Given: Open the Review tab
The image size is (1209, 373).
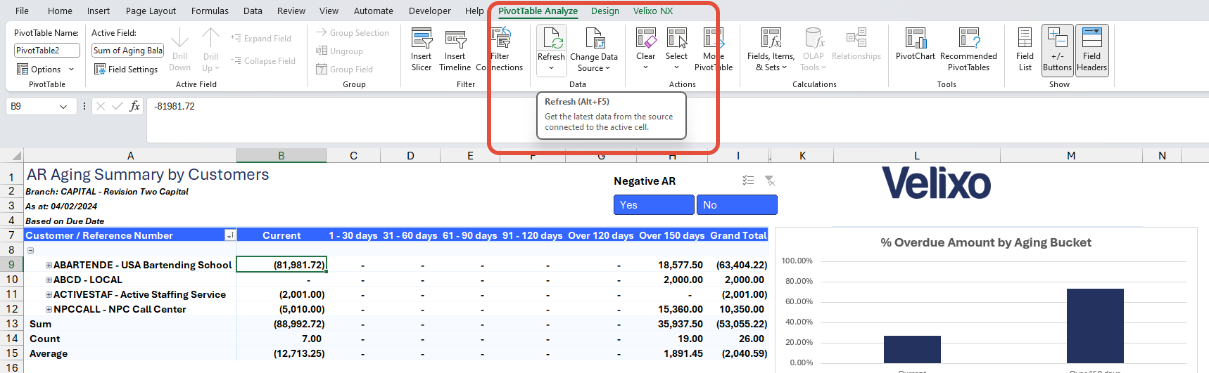Looking at the screenshot, I should 291,10.
